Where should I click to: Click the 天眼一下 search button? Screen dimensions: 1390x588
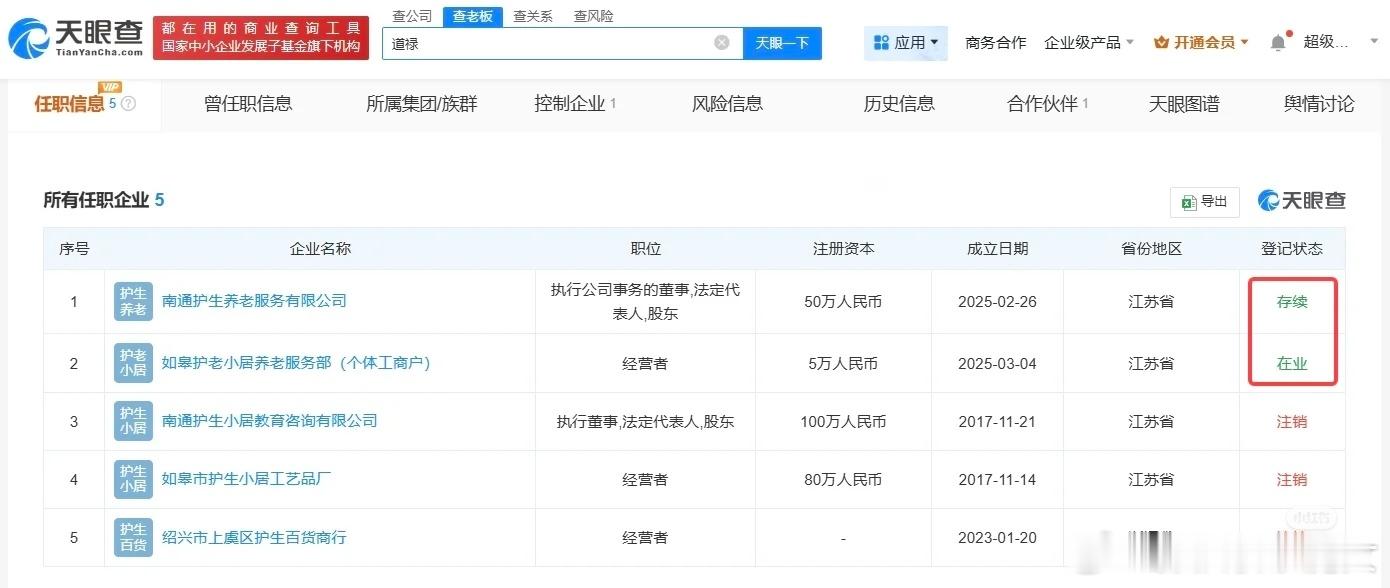(x=782, y=43)
